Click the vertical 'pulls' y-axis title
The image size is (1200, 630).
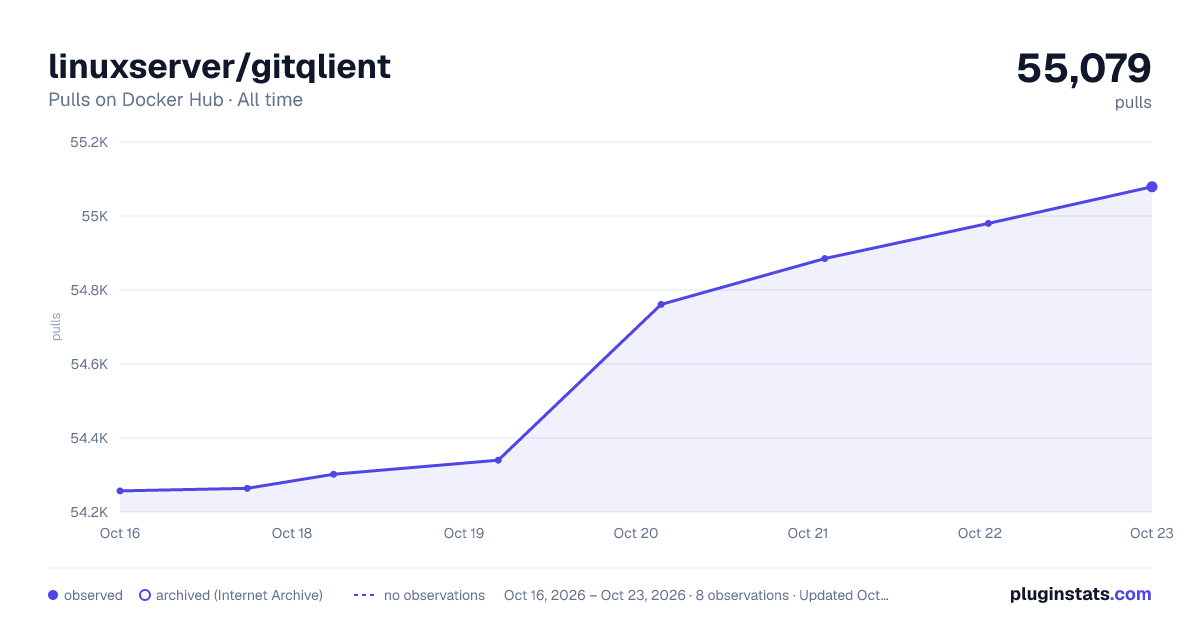click(56, 327)
